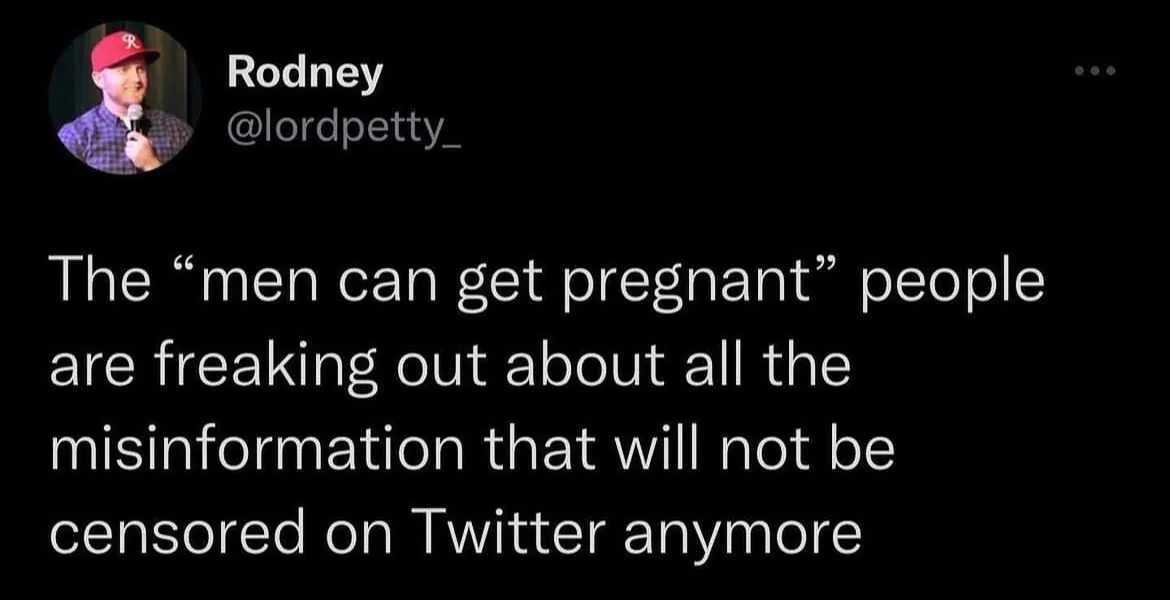Click the microphone in the profile photo

(x=134, y=119)
